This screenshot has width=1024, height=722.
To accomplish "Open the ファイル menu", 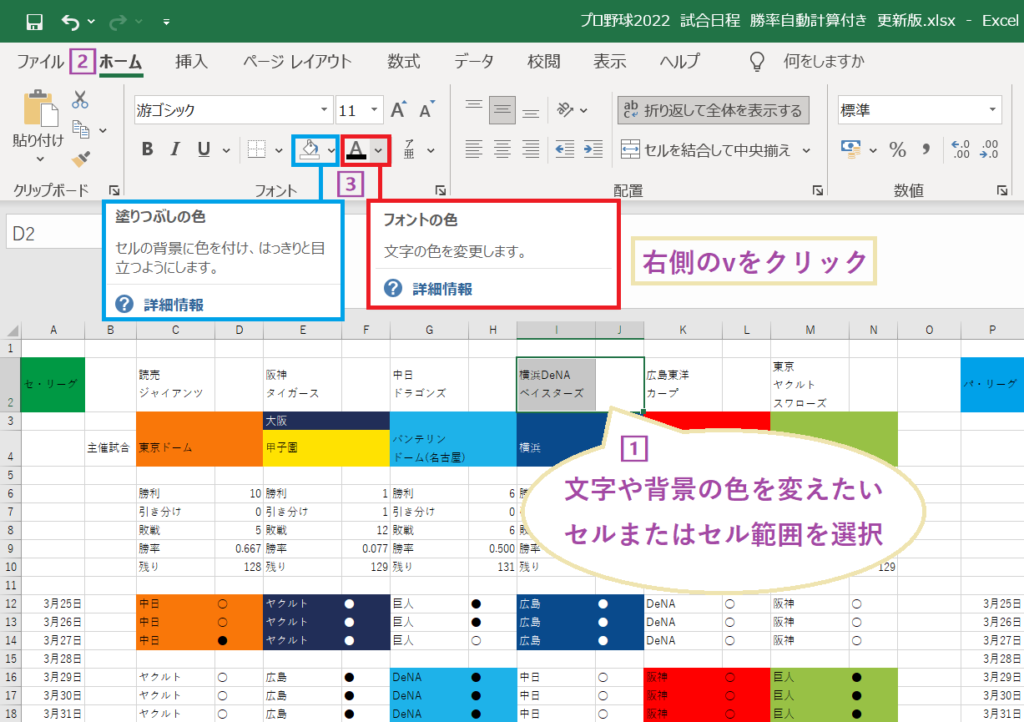I will [39, 61].
